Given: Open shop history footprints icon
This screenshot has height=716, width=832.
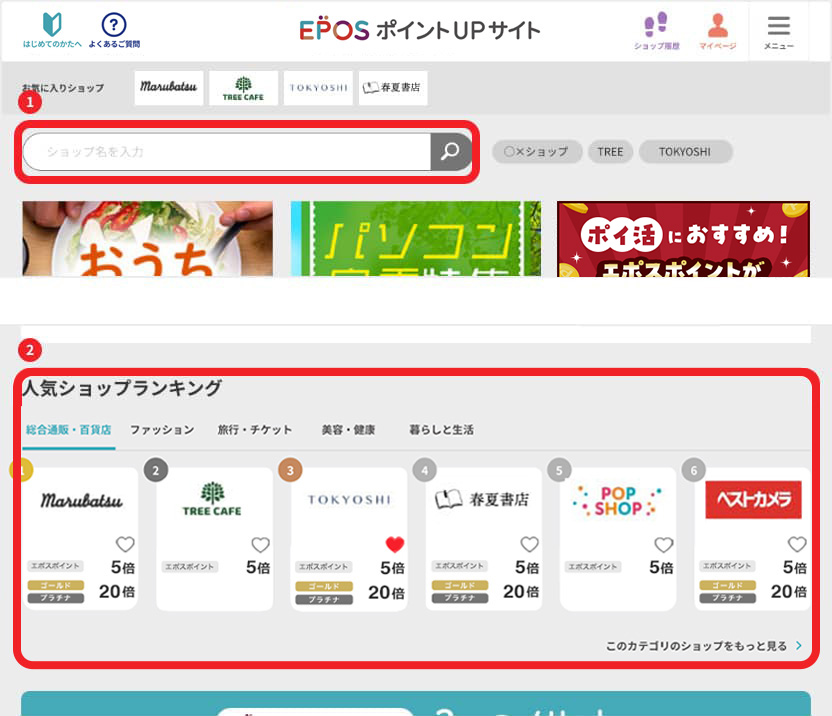Looking at the screenshot, I should pos(656,25).
